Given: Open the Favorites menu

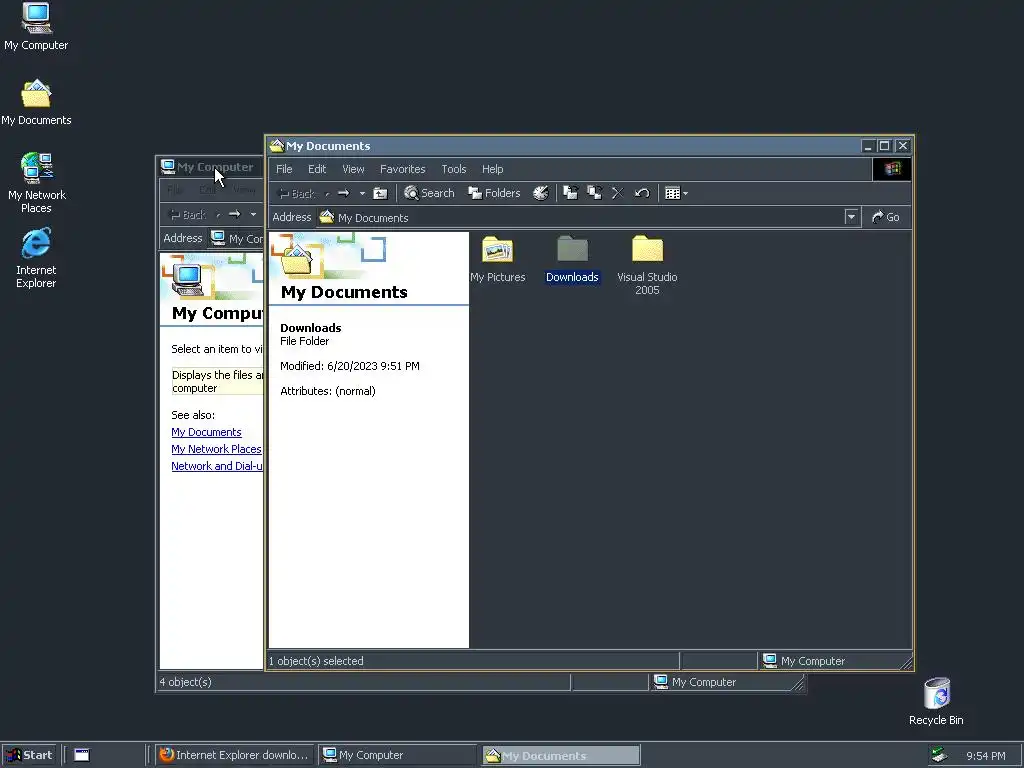Looking at the screenshot, I should (402, 169).
